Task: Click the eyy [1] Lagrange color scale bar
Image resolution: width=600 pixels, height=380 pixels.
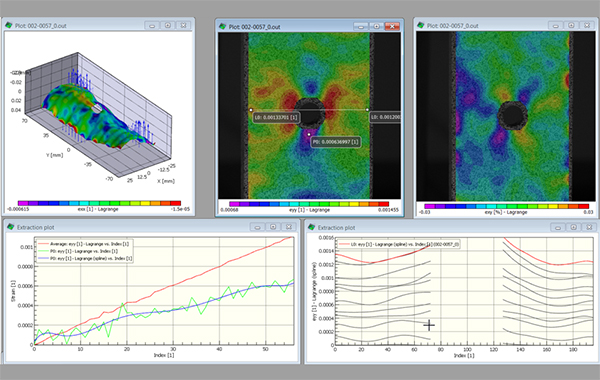Action: 309,204
